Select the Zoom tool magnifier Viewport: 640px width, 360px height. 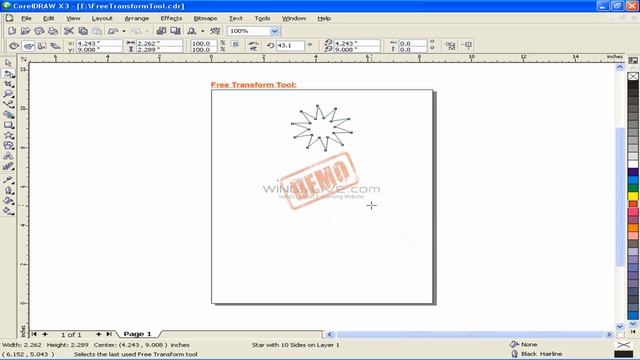point(8,94)
